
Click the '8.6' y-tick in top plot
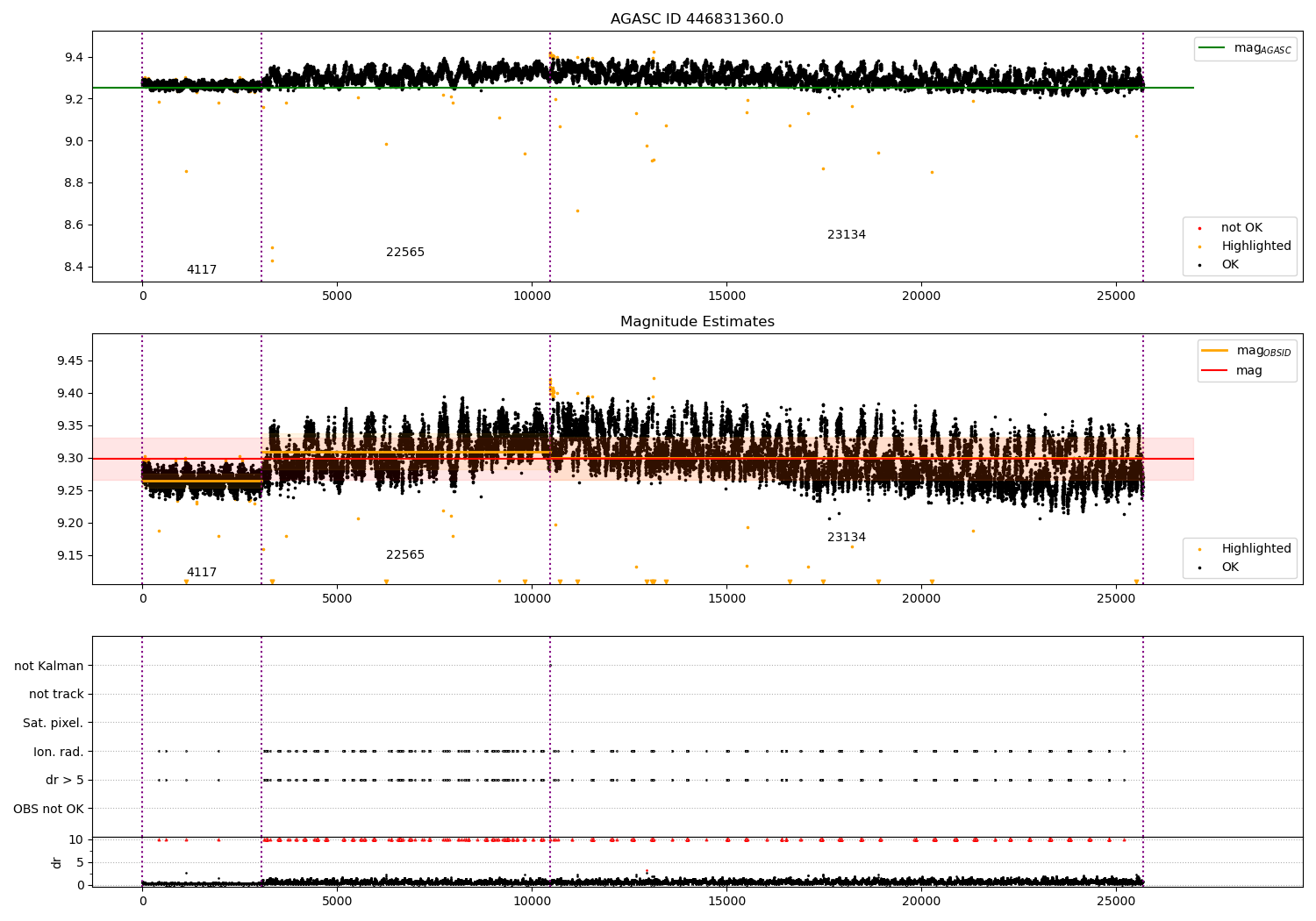click(x=74, y=225)
